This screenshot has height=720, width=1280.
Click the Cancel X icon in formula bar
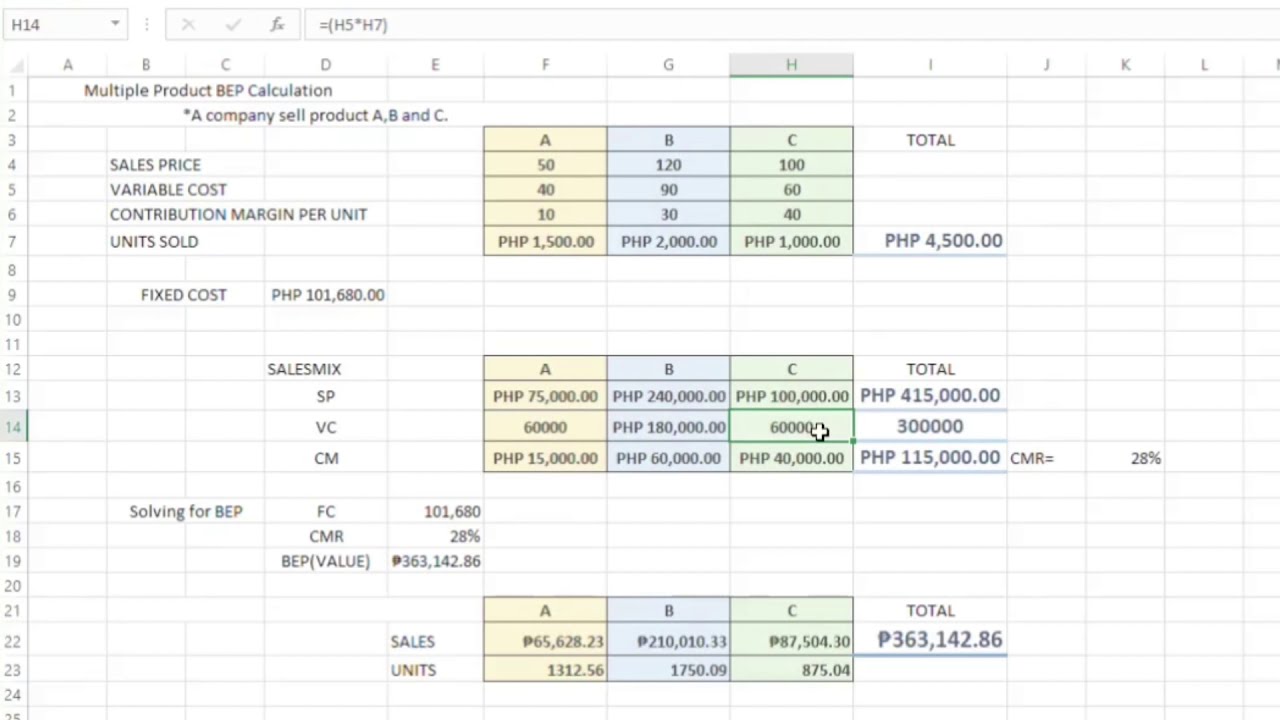[188, 25]
